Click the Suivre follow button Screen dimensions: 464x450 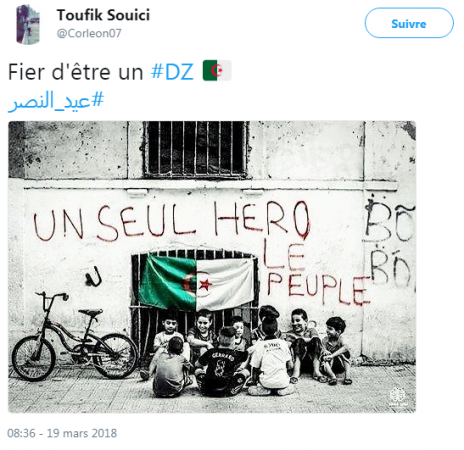409,23
